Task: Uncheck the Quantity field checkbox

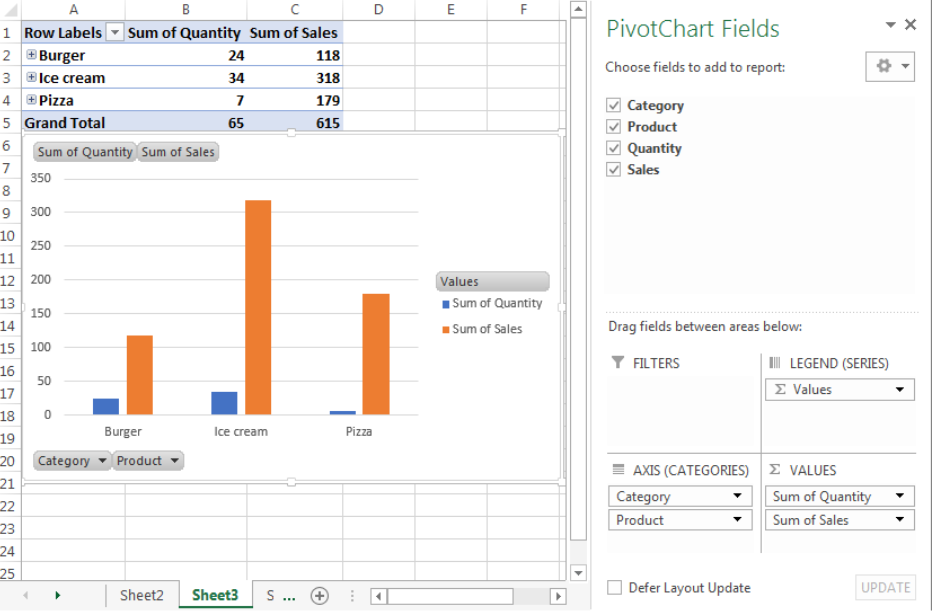Action: pos(613,147)
